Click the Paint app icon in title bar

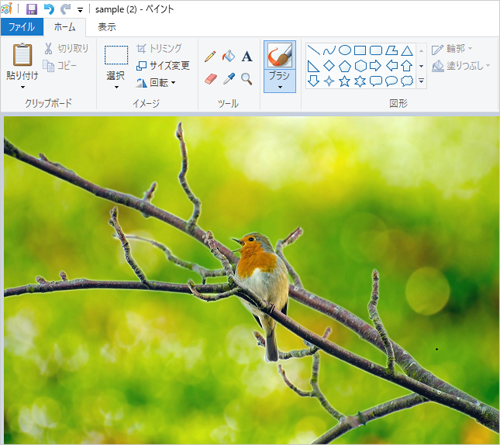tap(7, 9)
